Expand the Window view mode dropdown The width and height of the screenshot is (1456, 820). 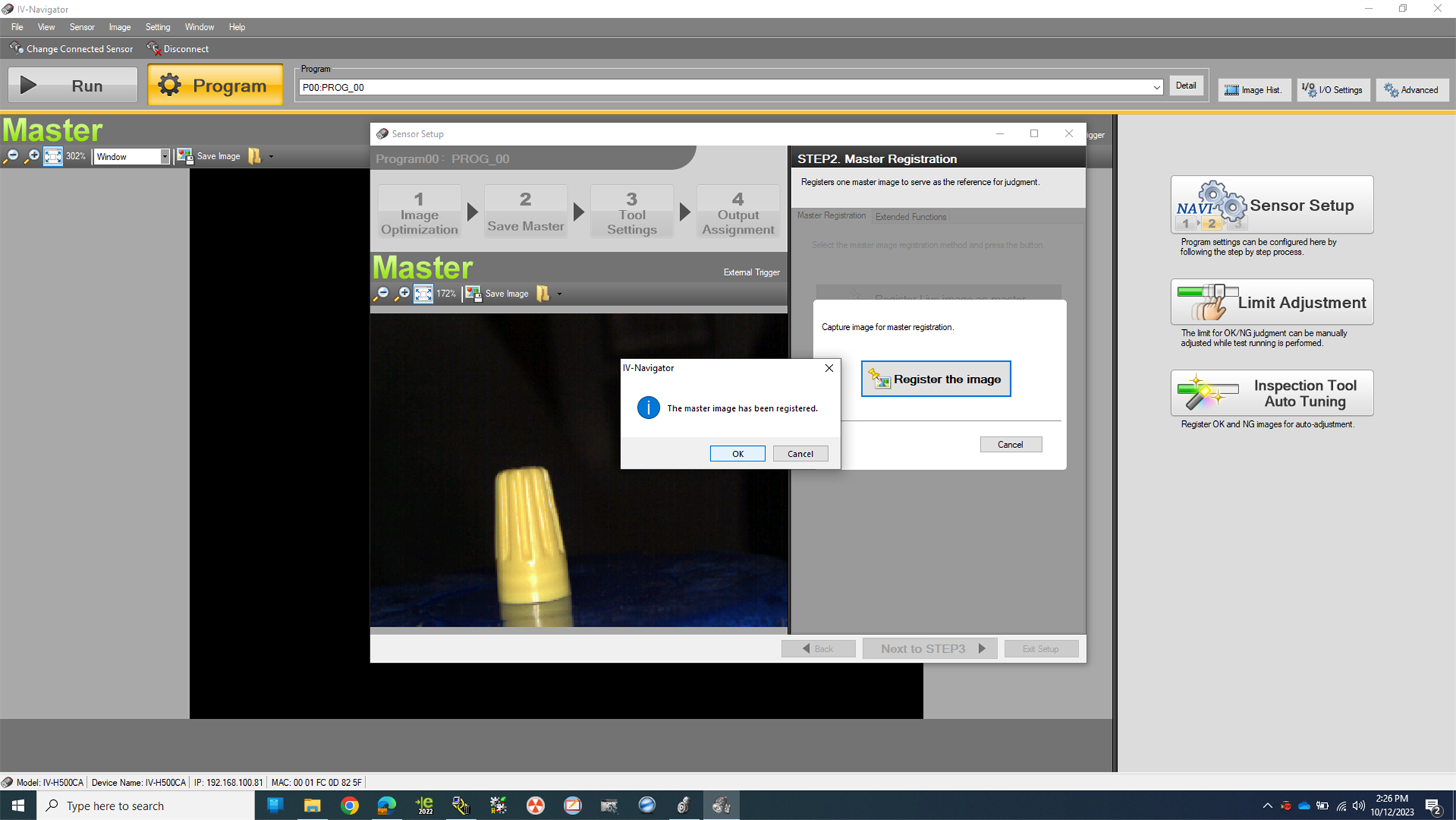(x=164, y=156)
